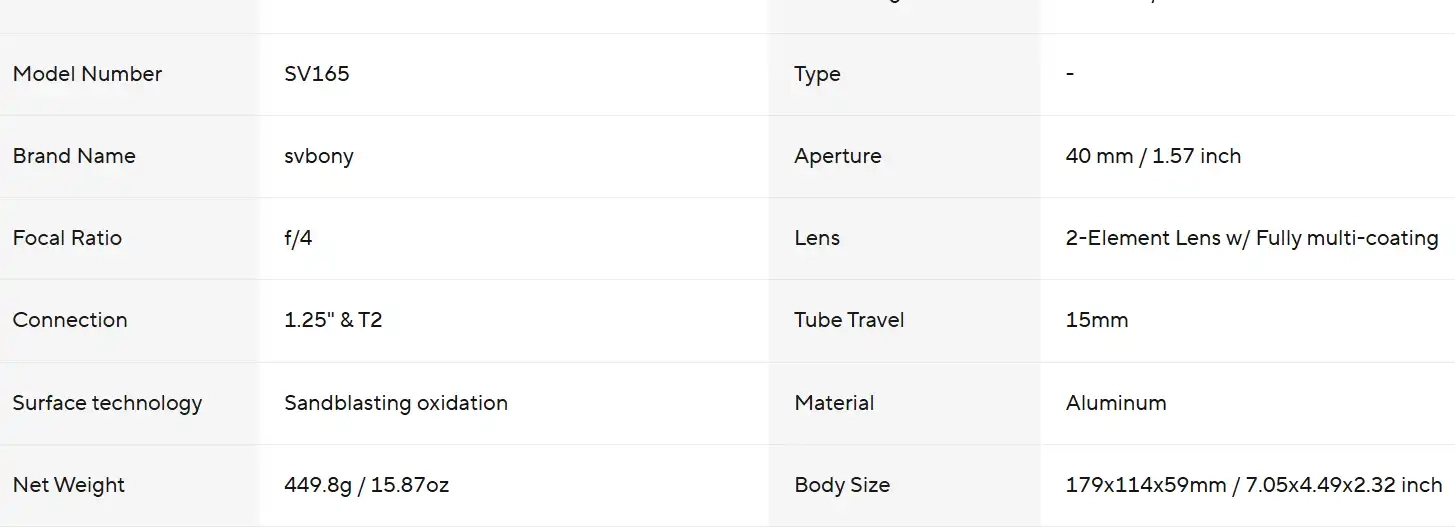Select the 2-Element Lens multi-coating text
Screen dimensions: 1455x529
pyautogui.click(x=1252, y=238)
